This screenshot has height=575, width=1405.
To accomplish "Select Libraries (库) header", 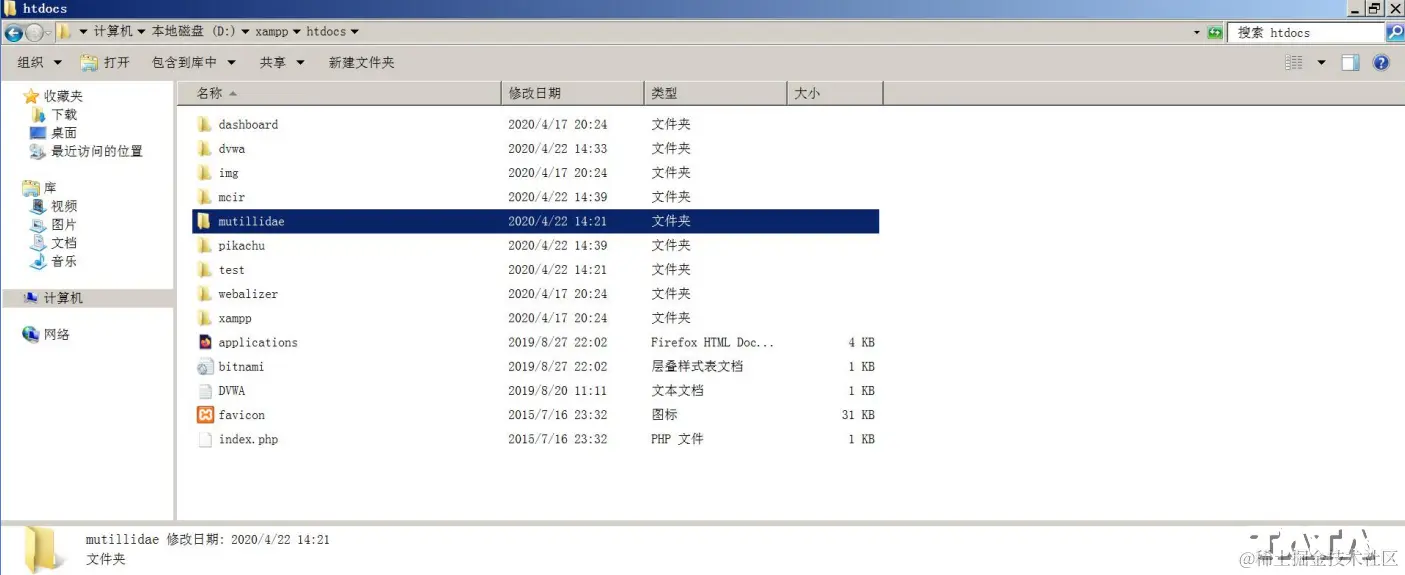I will (x=49, y=187).
